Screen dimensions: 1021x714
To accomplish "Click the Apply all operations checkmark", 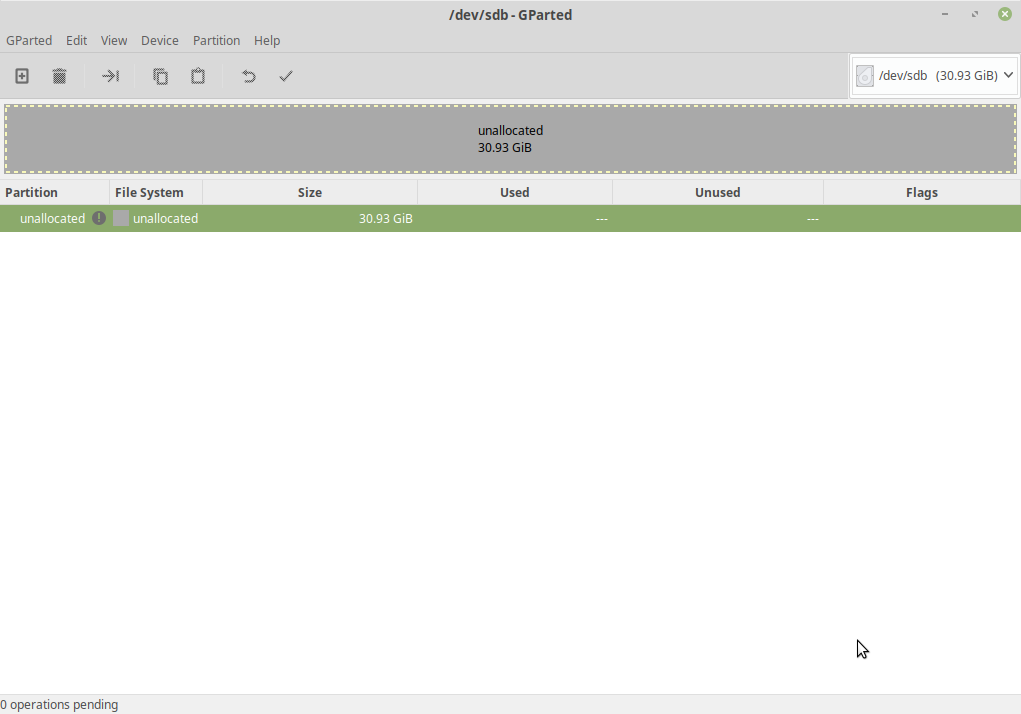I will 286,76.
